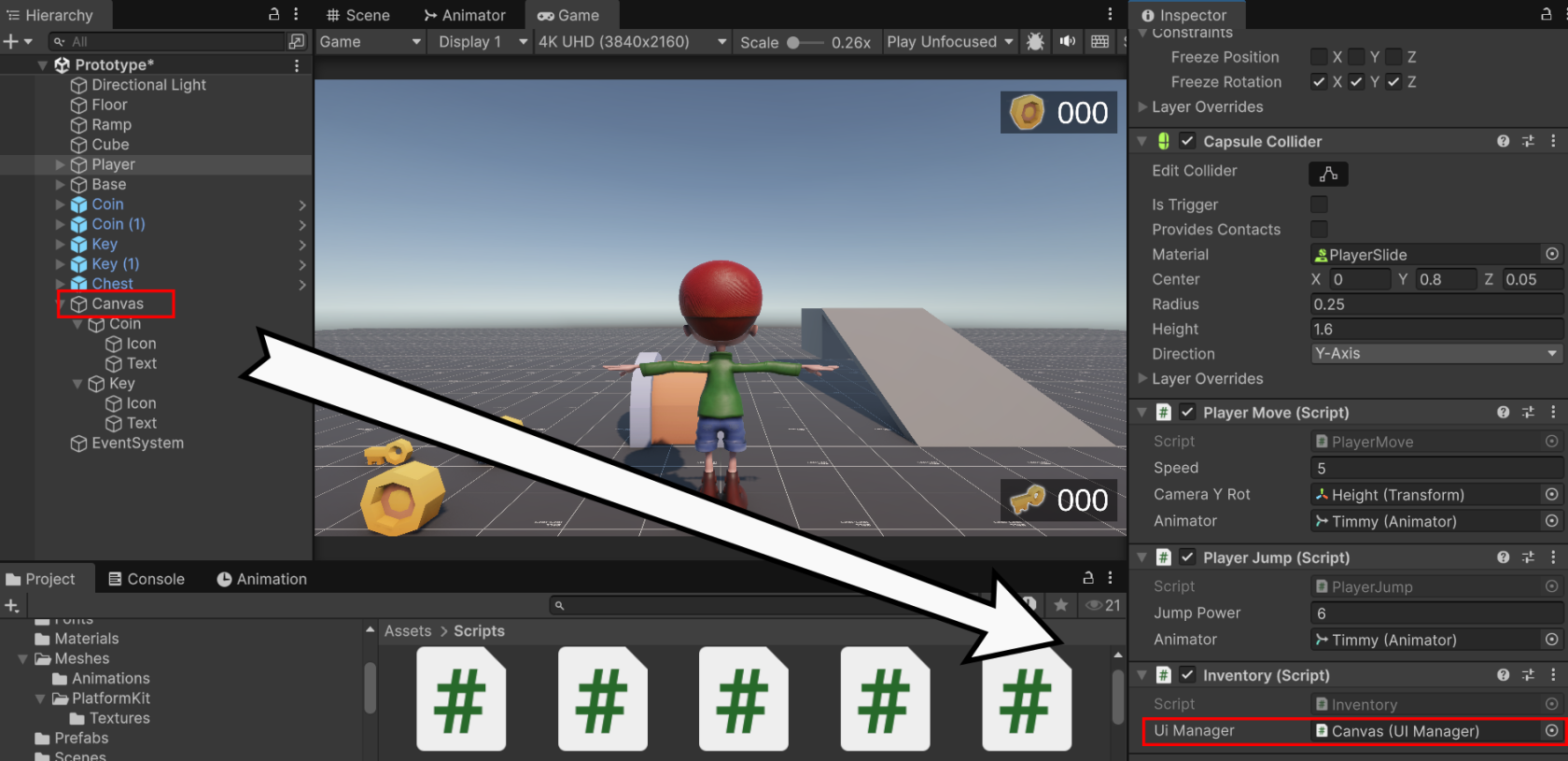
Task: Click Inventory component three-dot menu
Action: [x=1553, y=674]
